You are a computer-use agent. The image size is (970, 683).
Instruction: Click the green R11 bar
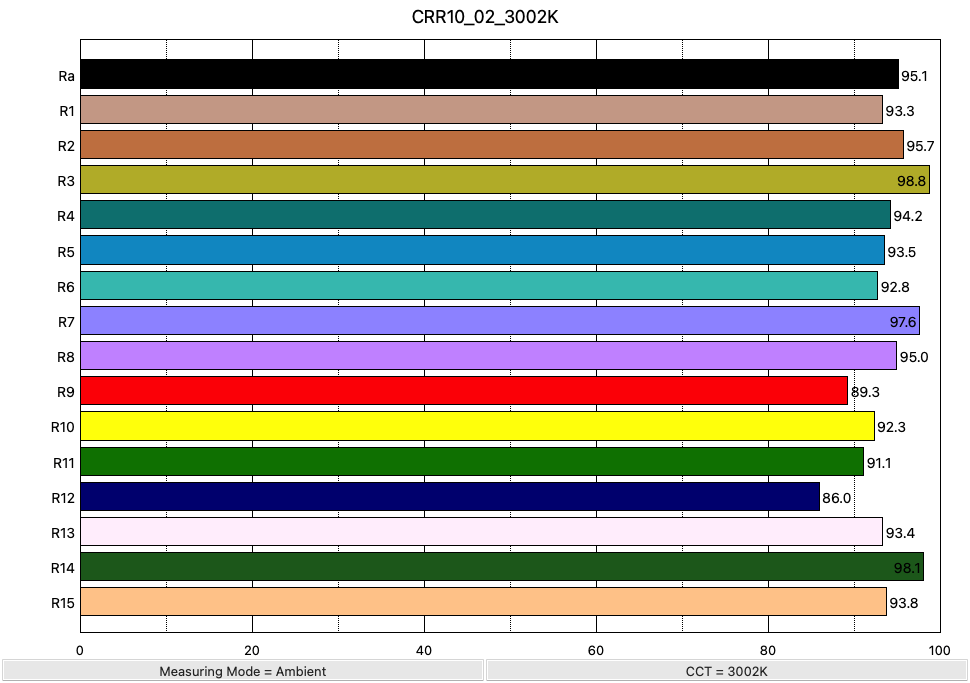(472, 462)
